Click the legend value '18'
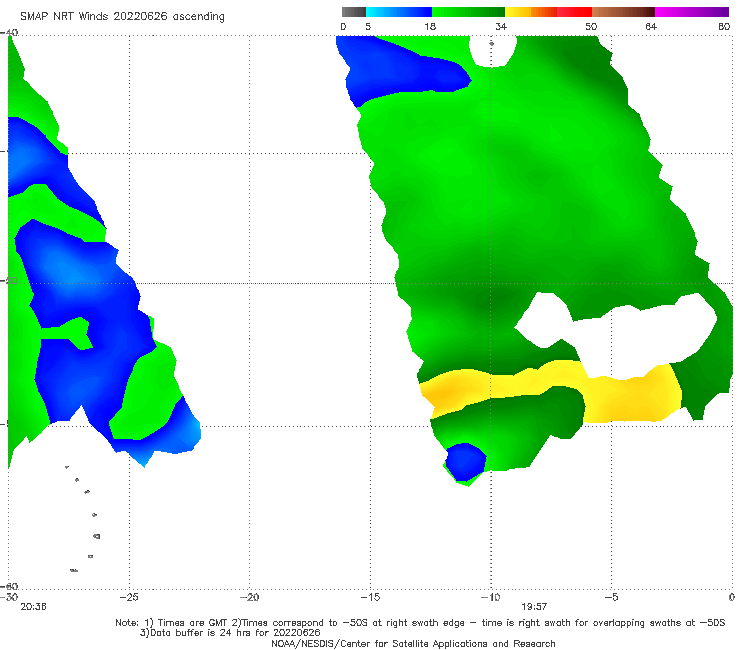 pos(430,26)
